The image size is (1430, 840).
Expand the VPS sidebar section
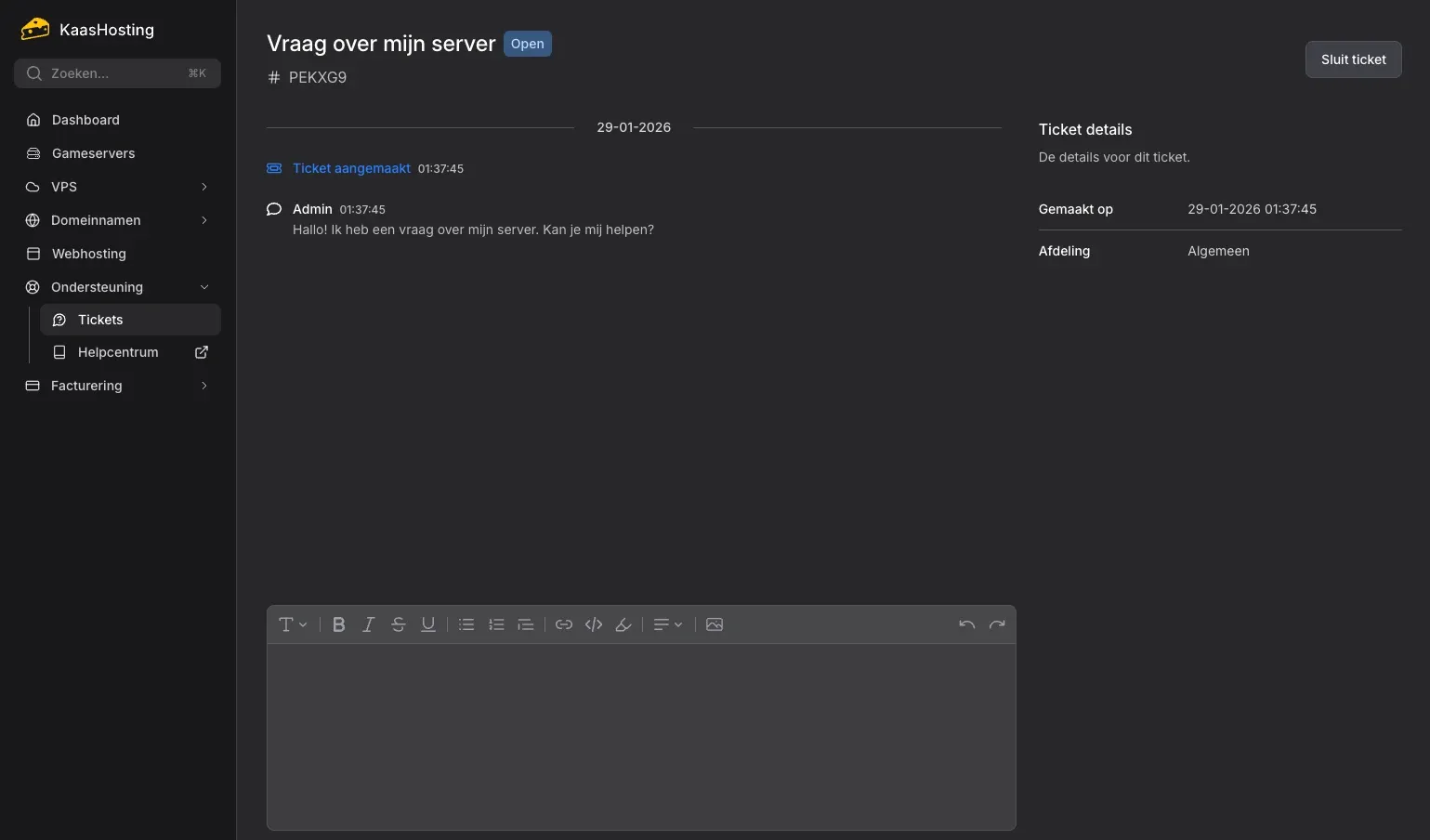(117, 187)
